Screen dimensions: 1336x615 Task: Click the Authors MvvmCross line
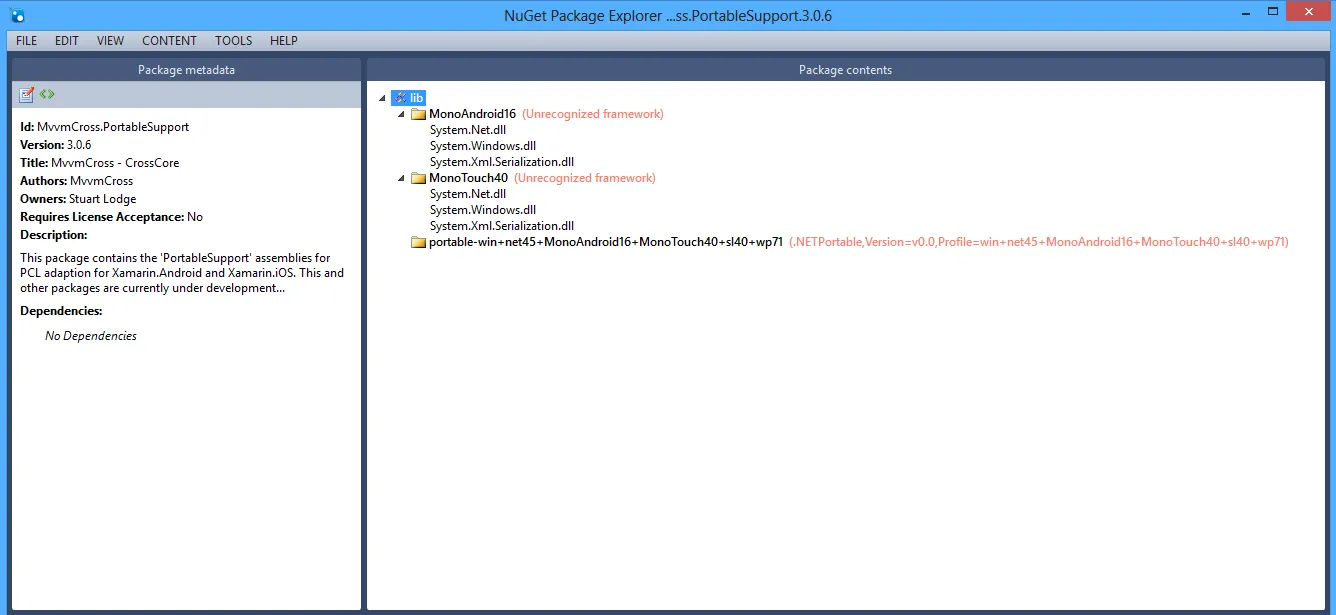pos(77,181)
